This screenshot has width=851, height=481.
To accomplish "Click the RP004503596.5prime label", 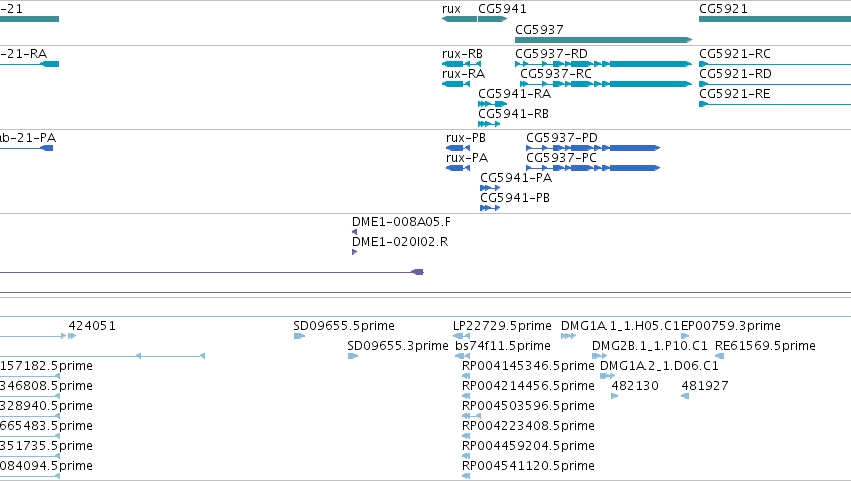I will (528, 406).
